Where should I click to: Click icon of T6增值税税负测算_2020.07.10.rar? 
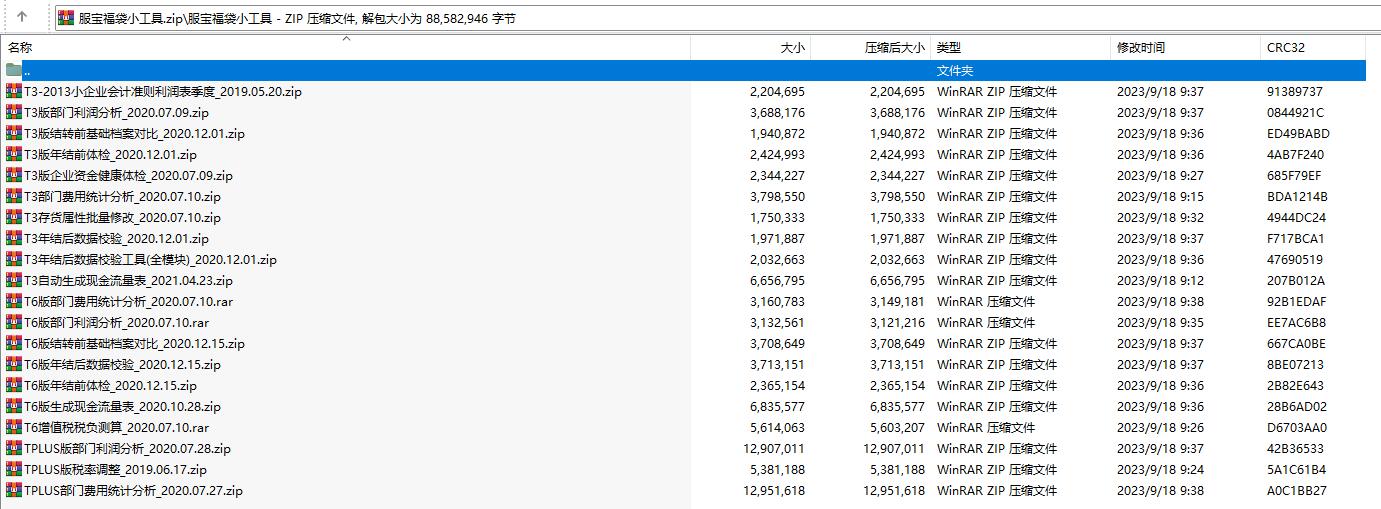[13, 427]
